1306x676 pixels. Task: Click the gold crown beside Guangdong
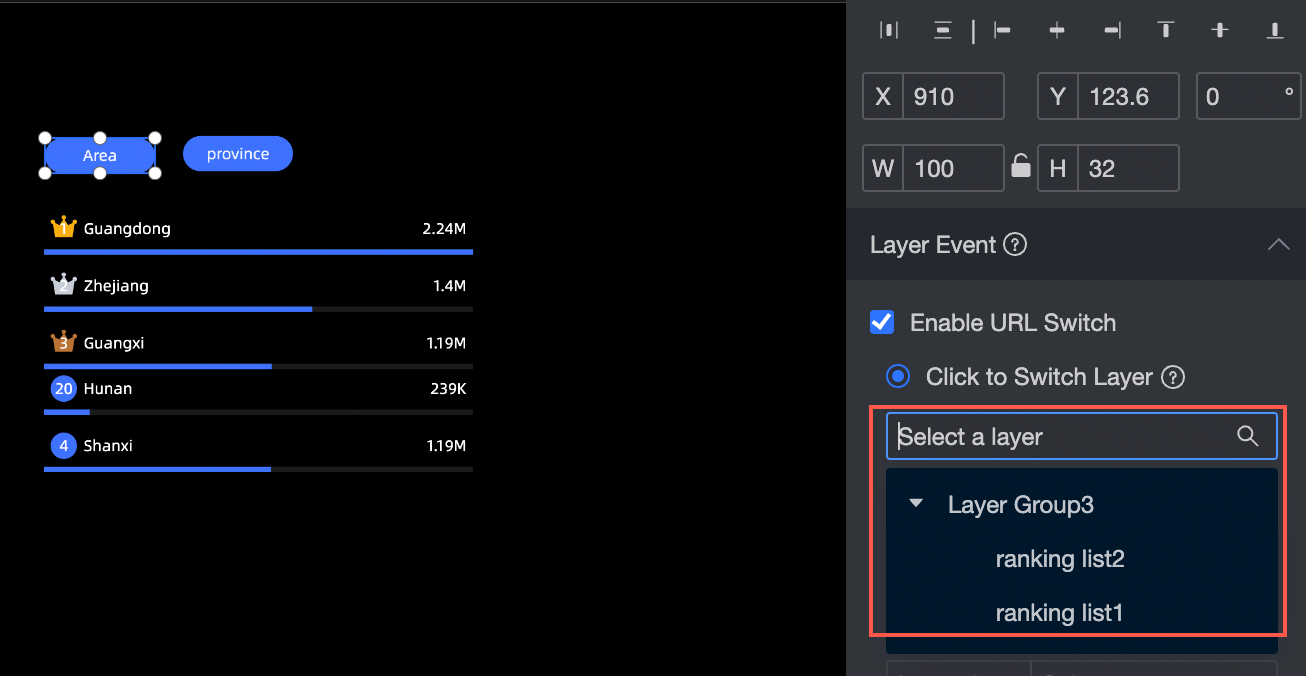click(x=63, y=227)
